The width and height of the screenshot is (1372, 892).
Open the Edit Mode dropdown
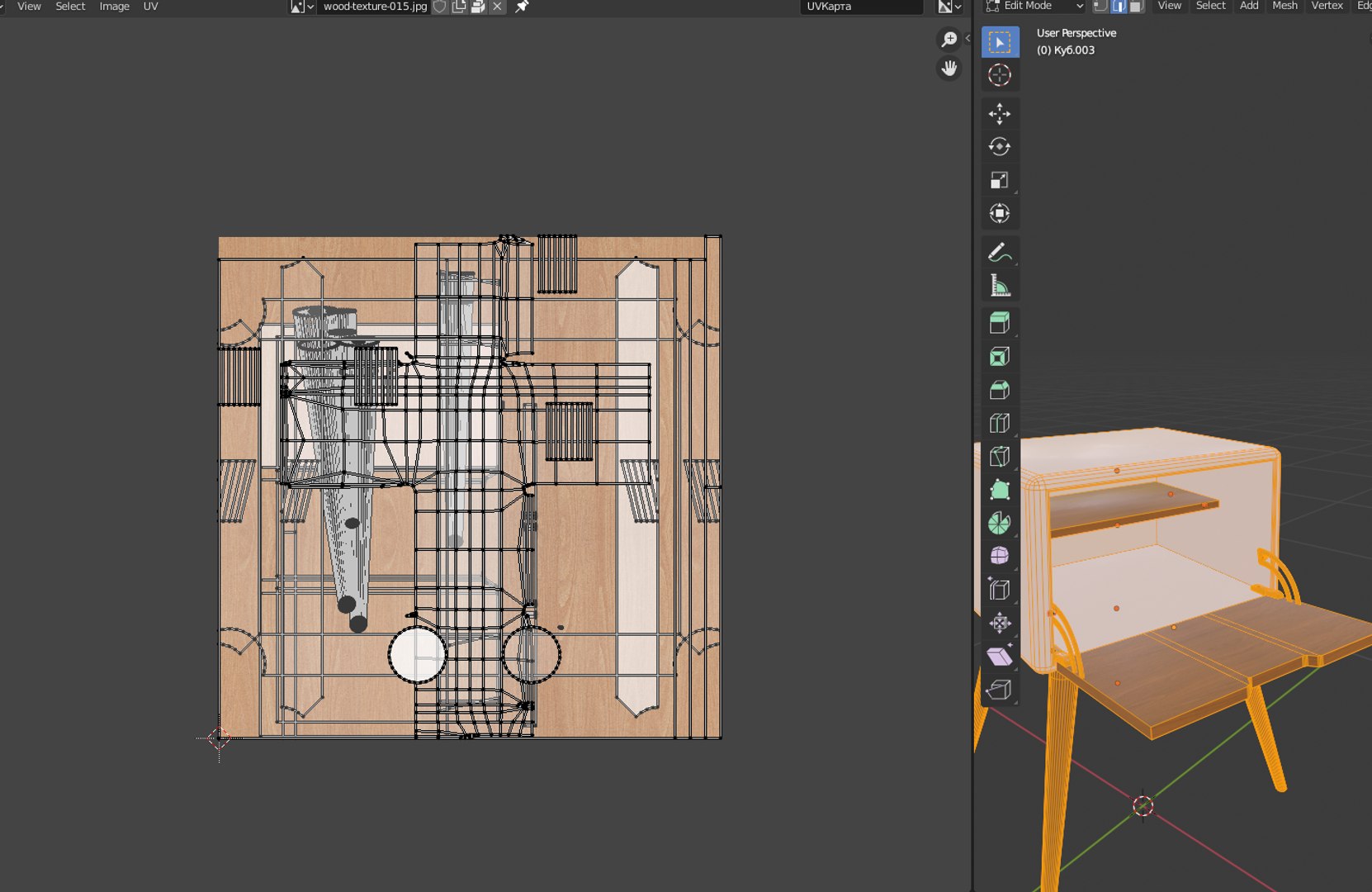click(x=1034, y=6)
